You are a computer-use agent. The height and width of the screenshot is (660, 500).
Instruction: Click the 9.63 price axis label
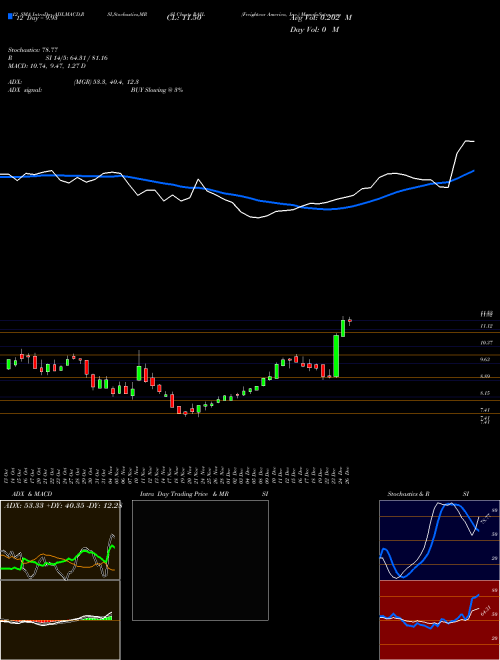click(487, 359)
